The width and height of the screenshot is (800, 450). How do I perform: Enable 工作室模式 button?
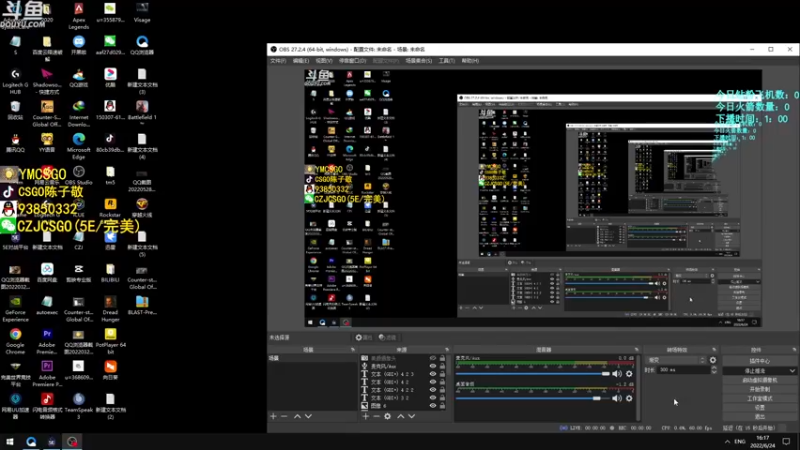pyautogui.click(x=759, y=398)
